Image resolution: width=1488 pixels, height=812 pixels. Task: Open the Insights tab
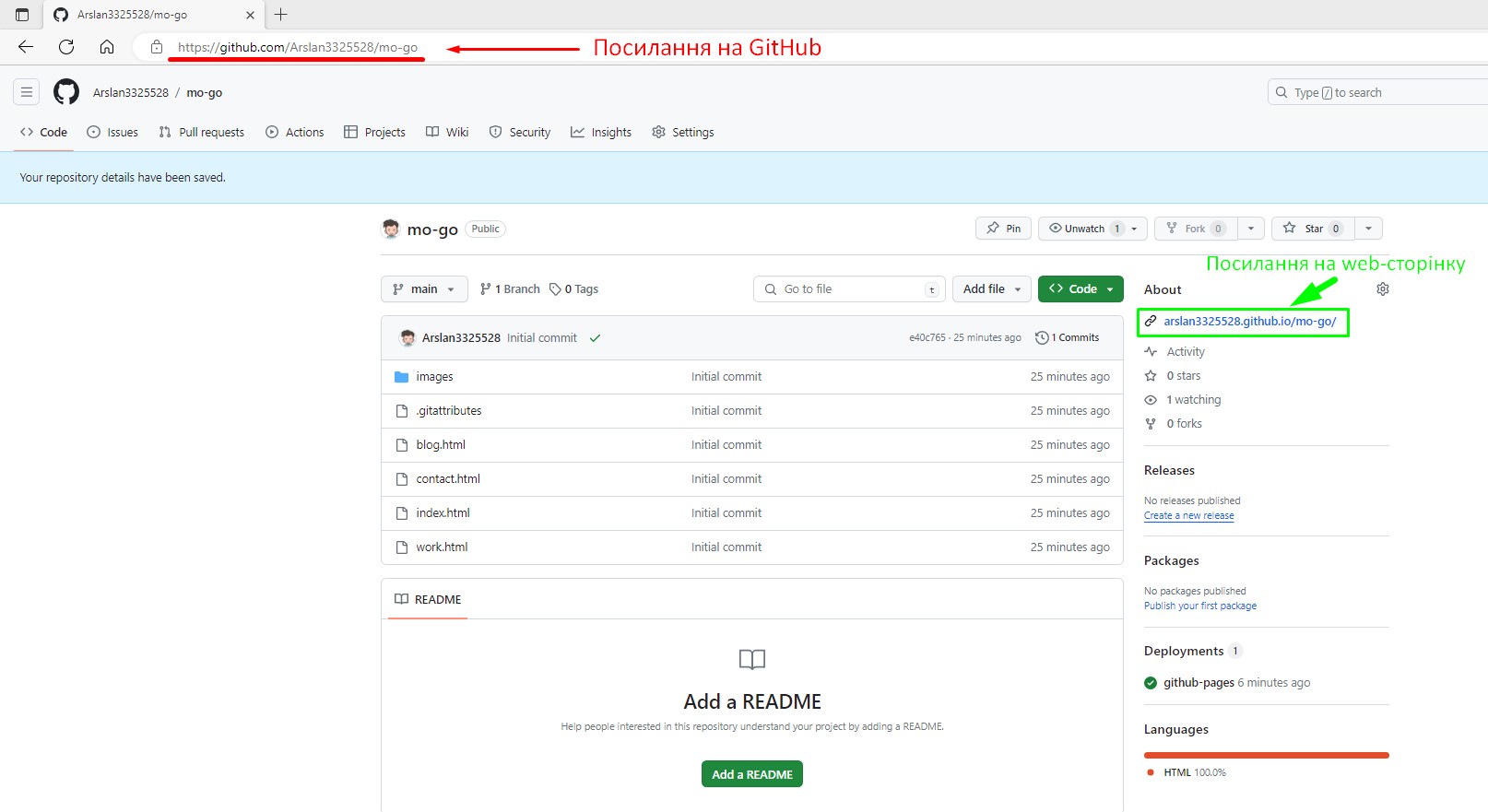601,133
